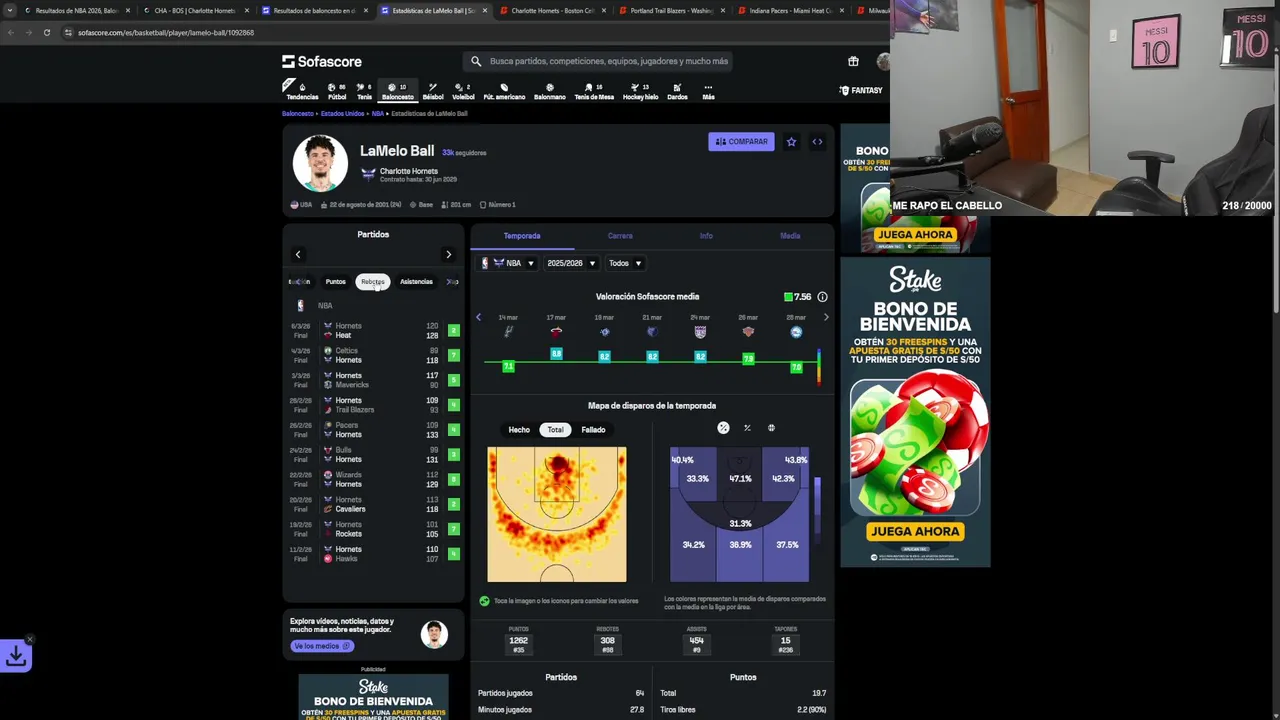Click LaMelo Ball's profile photo
The image size is (1280, 720).
pyautogui.click(x=320, y=163)
